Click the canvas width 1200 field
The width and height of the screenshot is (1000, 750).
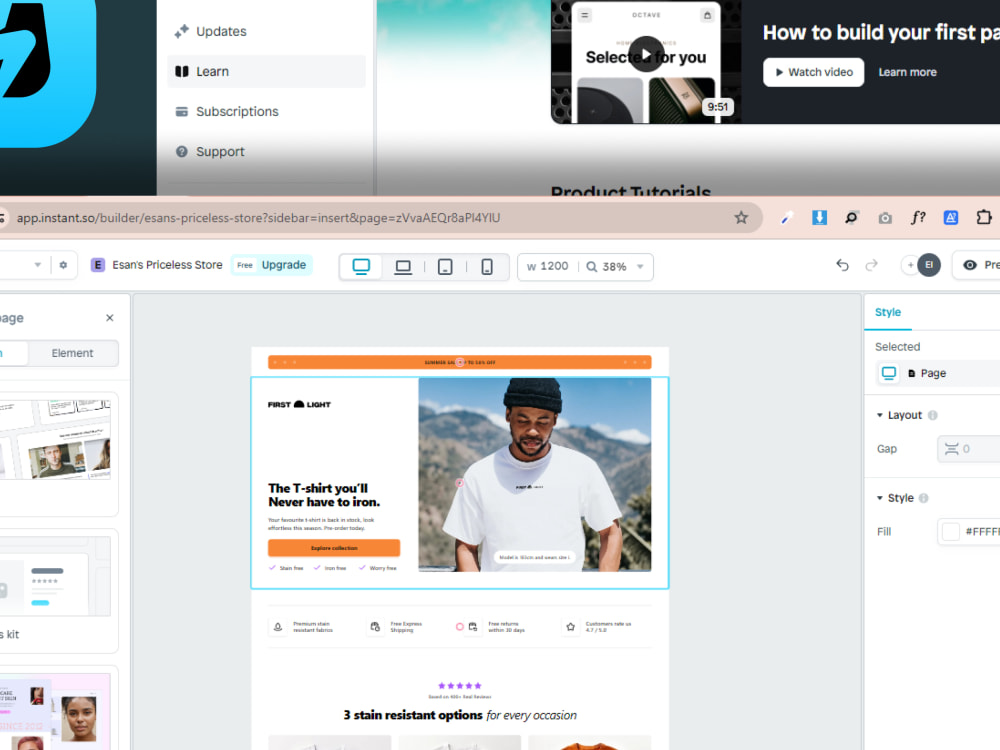click(x=548, y=267)
